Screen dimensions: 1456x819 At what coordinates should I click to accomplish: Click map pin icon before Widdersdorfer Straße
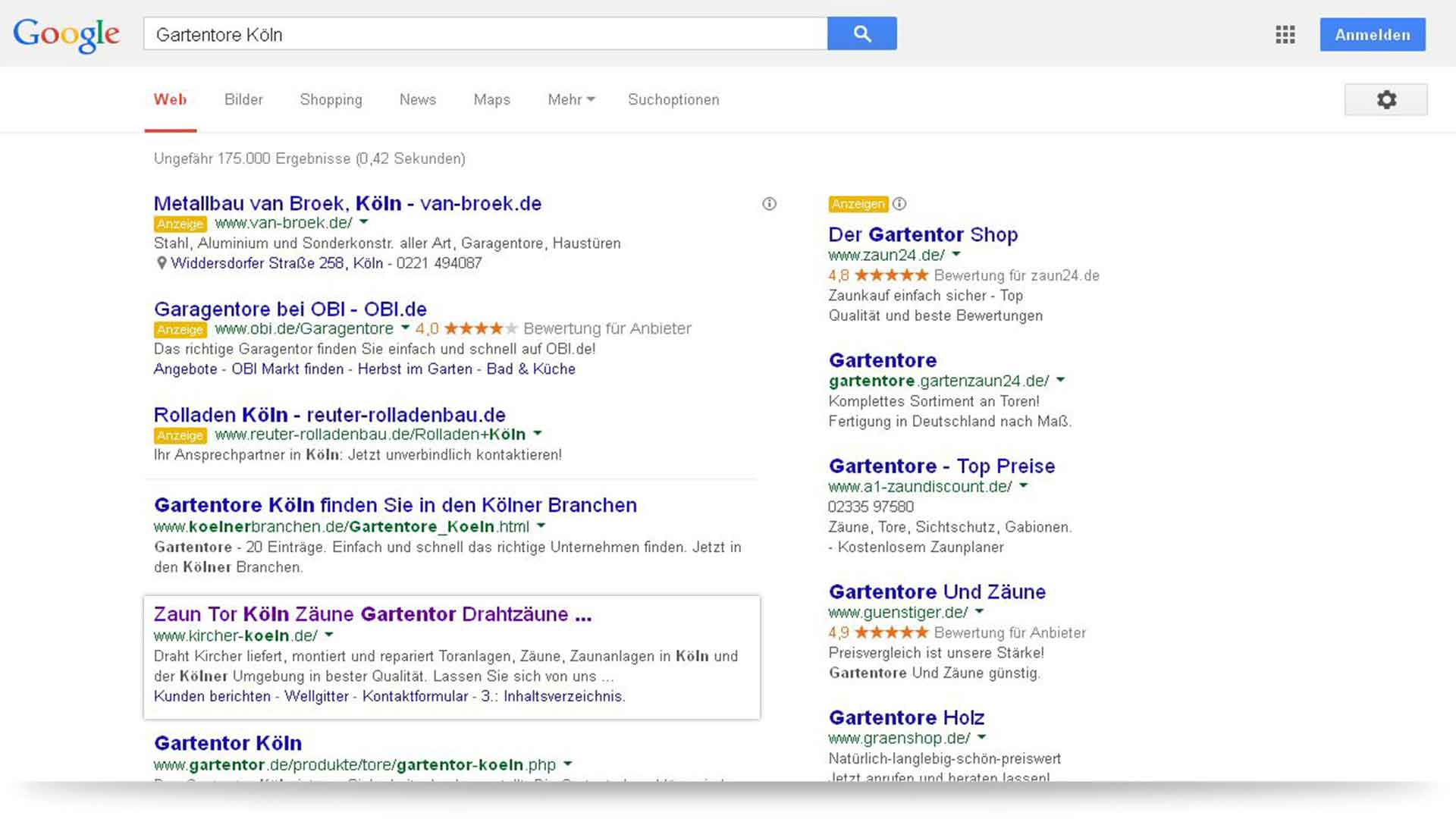pos(161,263)
